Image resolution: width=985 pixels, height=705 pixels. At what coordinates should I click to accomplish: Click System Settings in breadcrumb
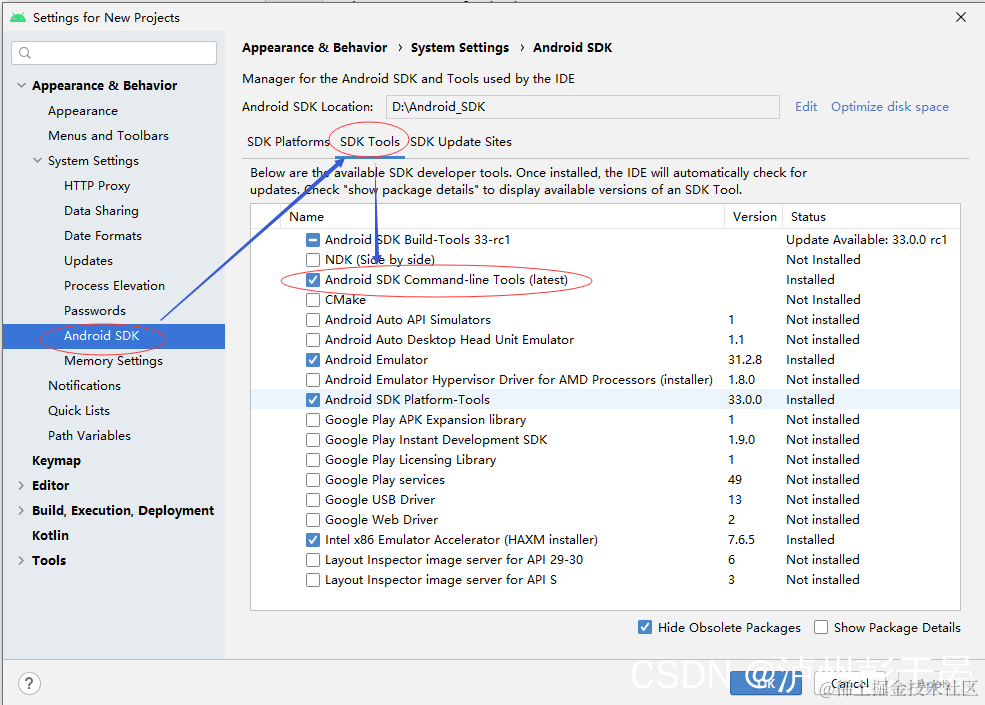[460, 48]
